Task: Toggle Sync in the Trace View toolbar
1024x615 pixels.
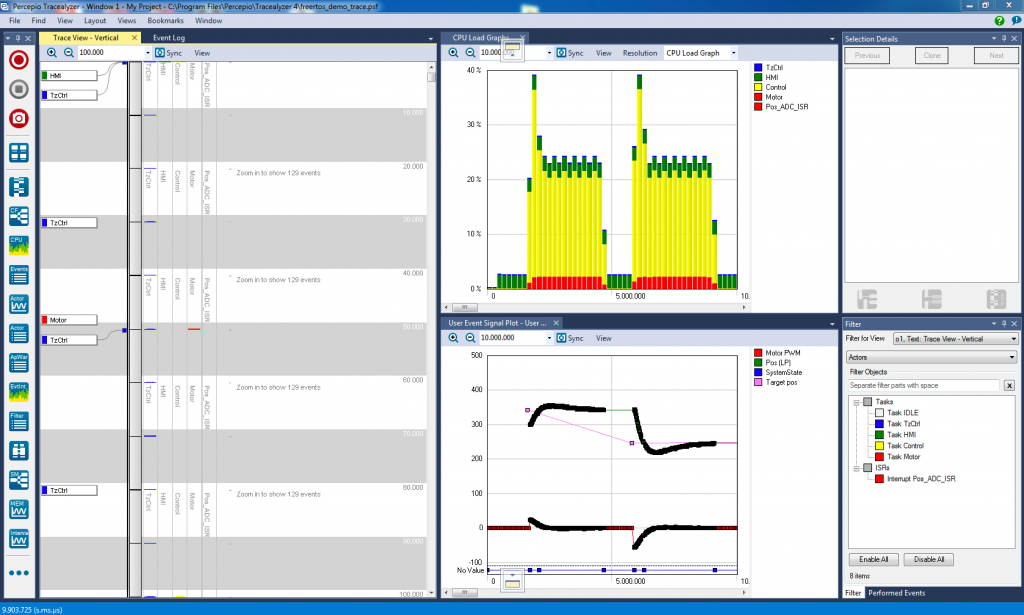Action: click(167, 53)
